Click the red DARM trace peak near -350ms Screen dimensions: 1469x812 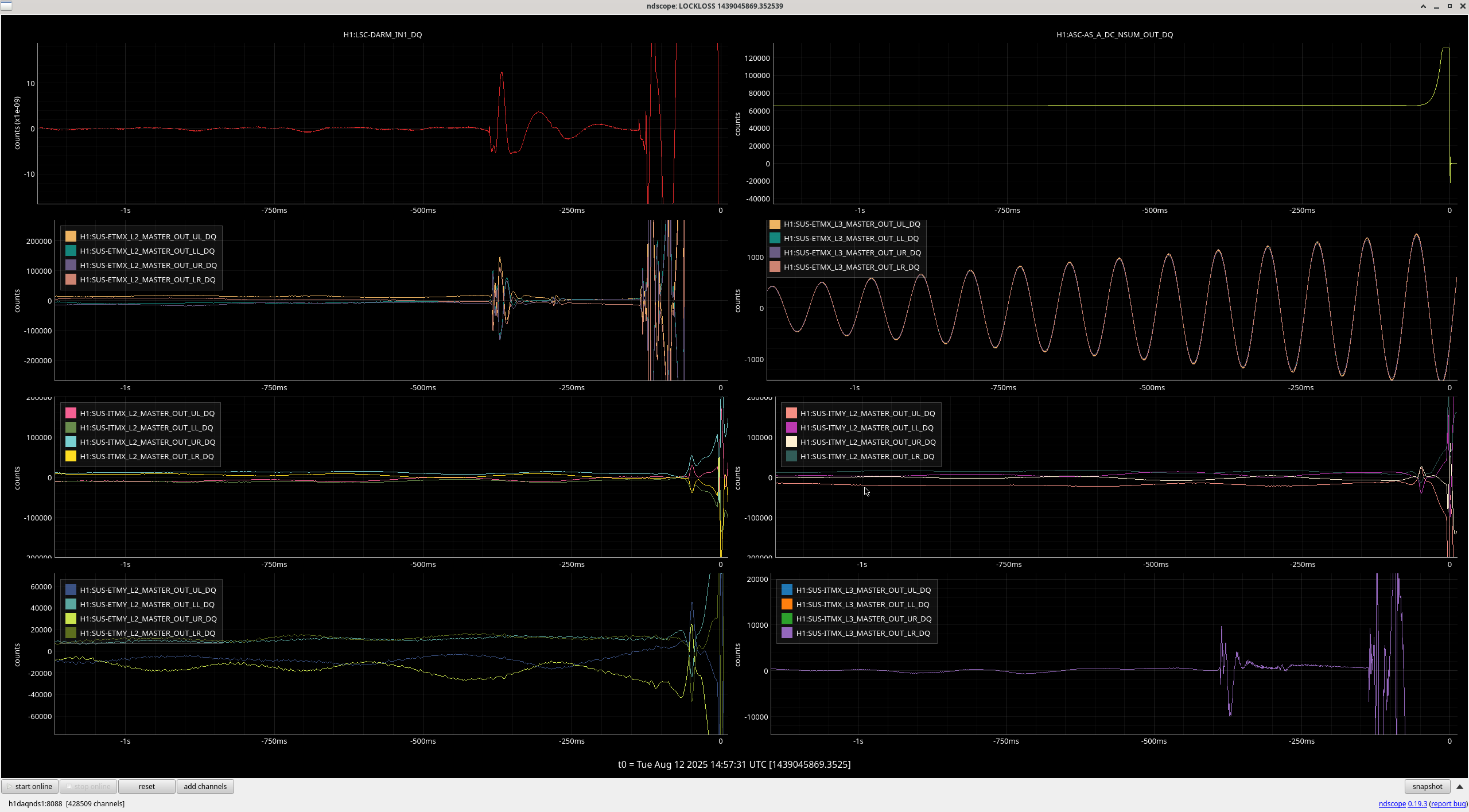(x=502, y=73)
